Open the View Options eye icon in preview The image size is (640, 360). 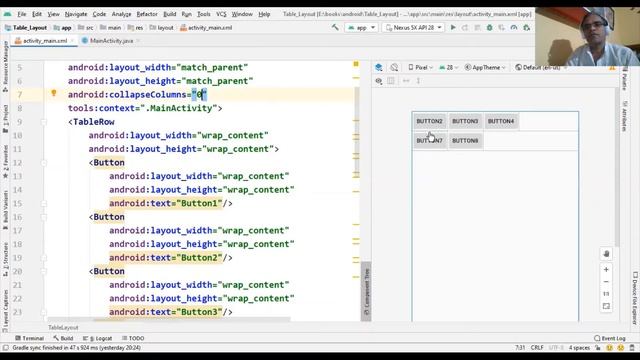tap(379, 81)
